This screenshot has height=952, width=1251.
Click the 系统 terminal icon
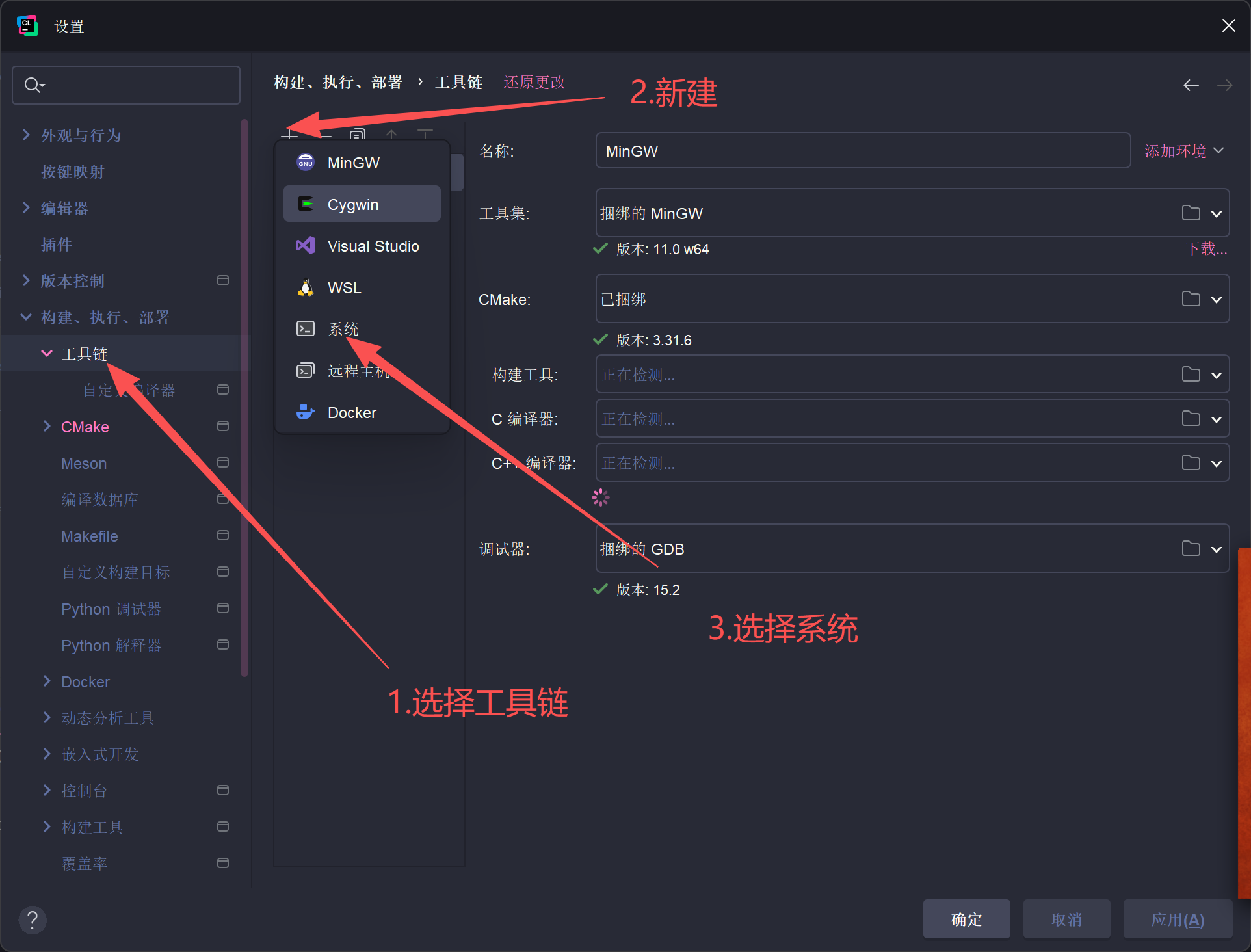coord(306,329)
